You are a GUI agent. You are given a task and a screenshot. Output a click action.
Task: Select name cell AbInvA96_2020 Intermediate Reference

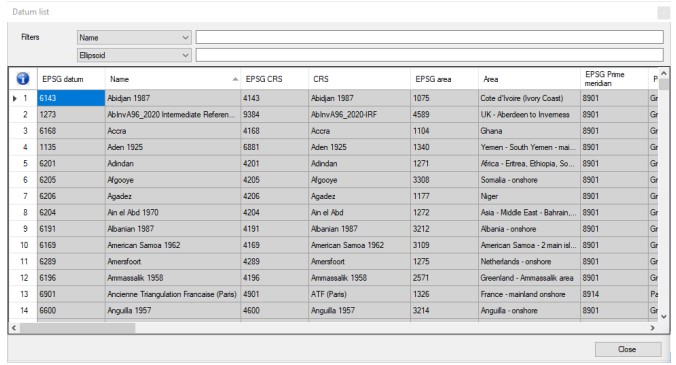point(173,115)
